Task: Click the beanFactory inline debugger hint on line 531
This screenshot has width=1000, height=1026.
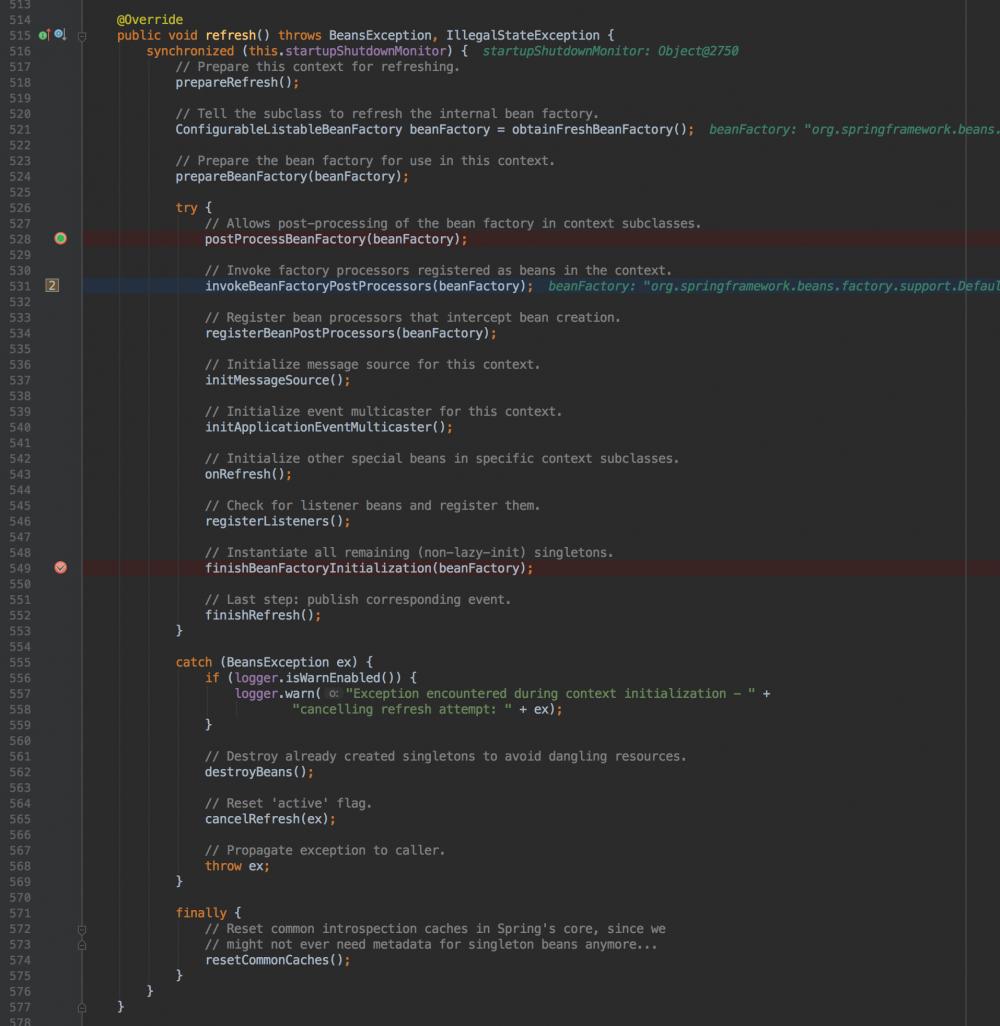Action: [x=770, y=286]
